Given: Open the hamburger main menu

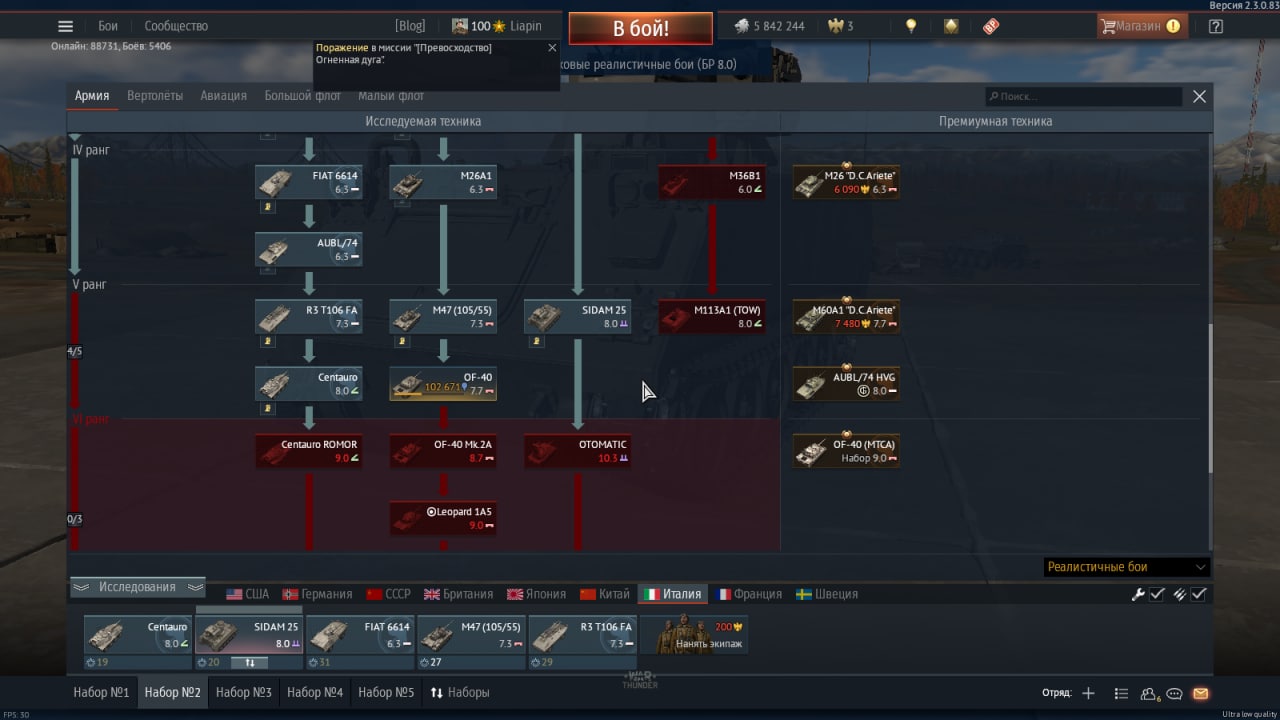Looking at the screenshot, I should [x=65, y=26].
